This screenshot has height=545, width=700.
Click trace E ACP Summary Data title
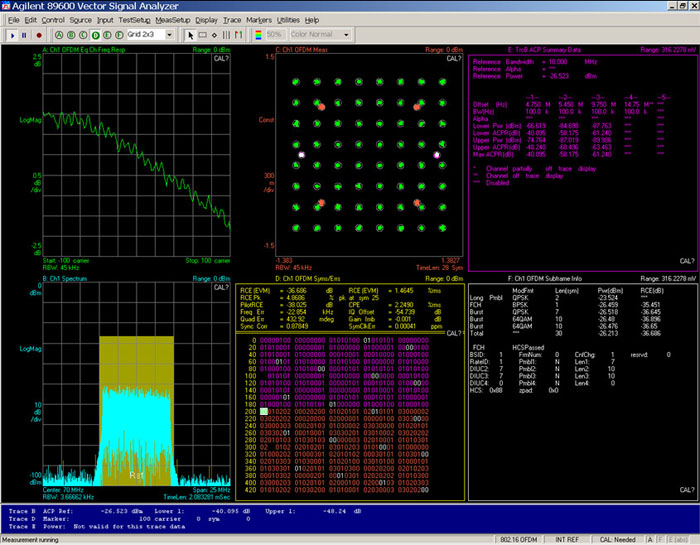pos(544,50)
